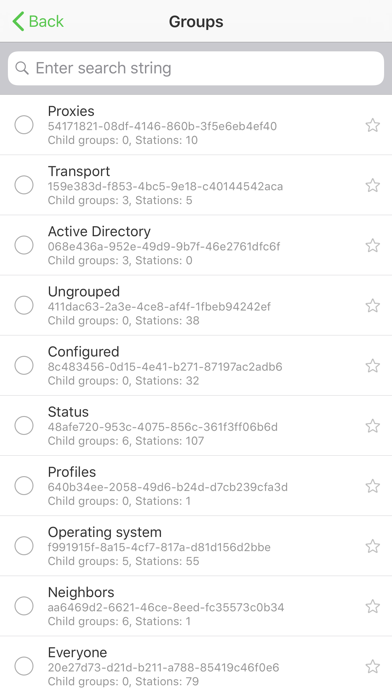Star the Everyone group

pyautogui.click(x=372, y=666)
